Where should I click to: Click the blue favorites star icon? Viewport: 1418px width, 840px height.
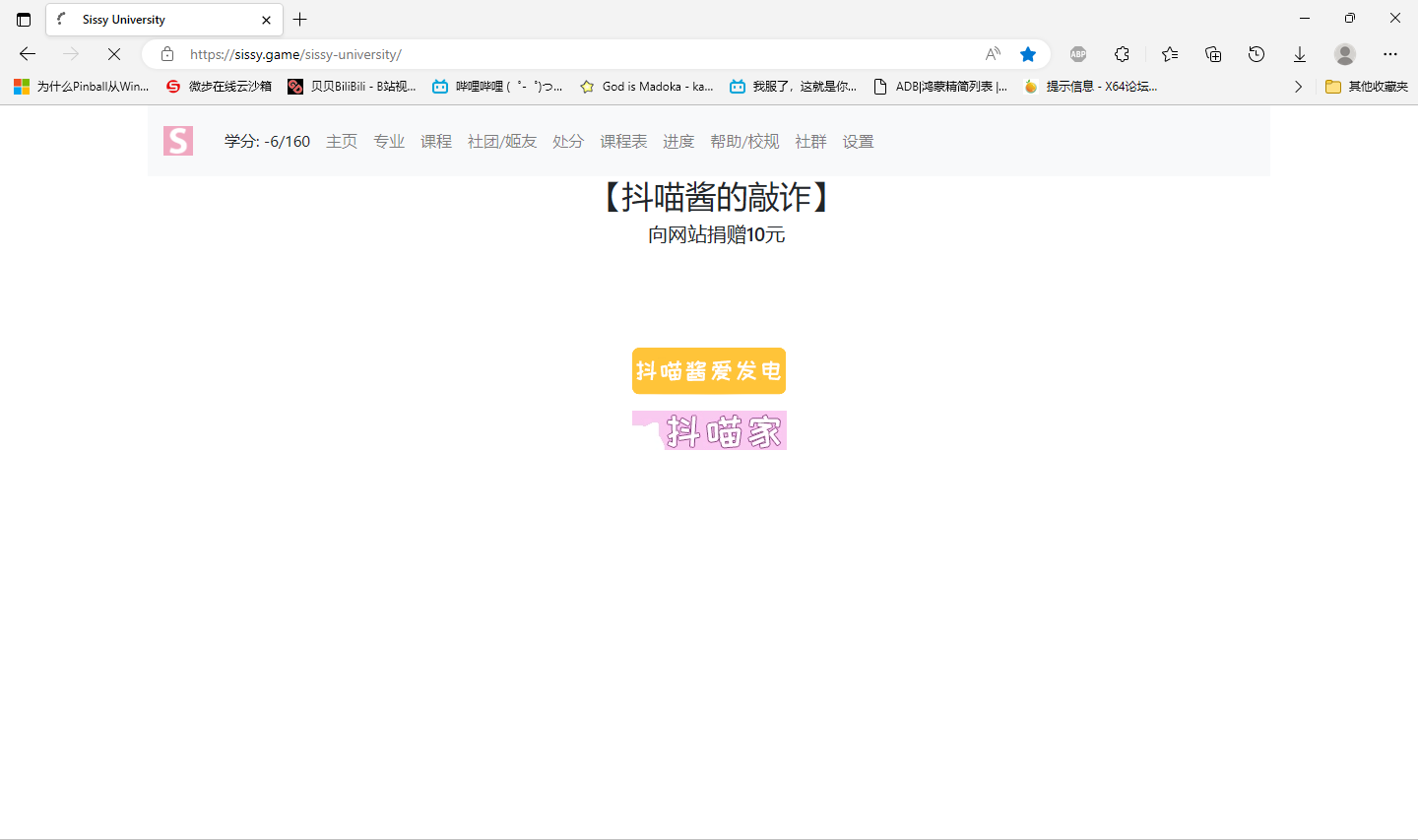(1028, 54)
